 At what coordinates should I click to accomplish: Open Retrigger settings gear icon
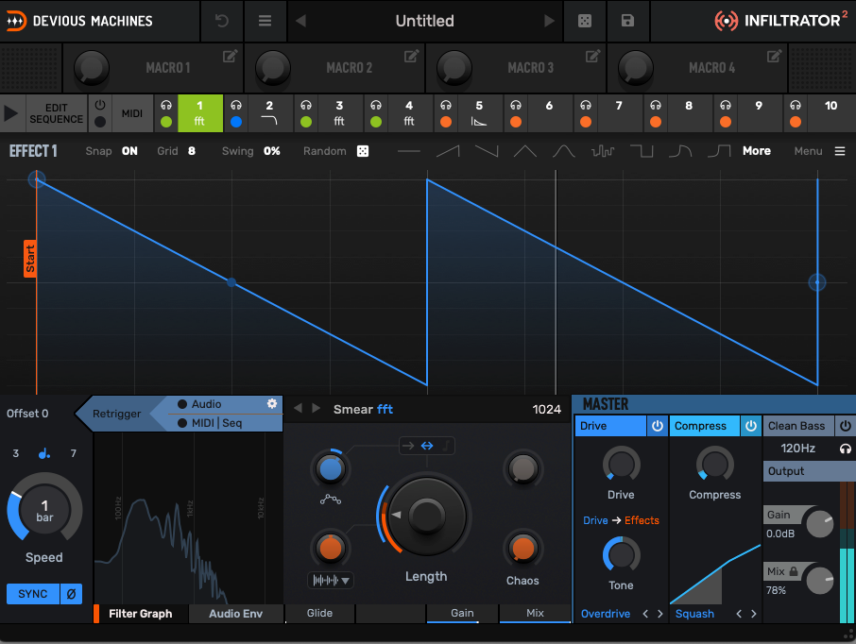click(x=272, y=403)
